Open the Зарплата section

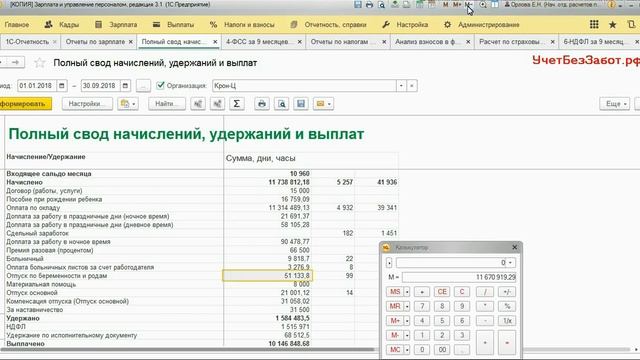(116, 24)
